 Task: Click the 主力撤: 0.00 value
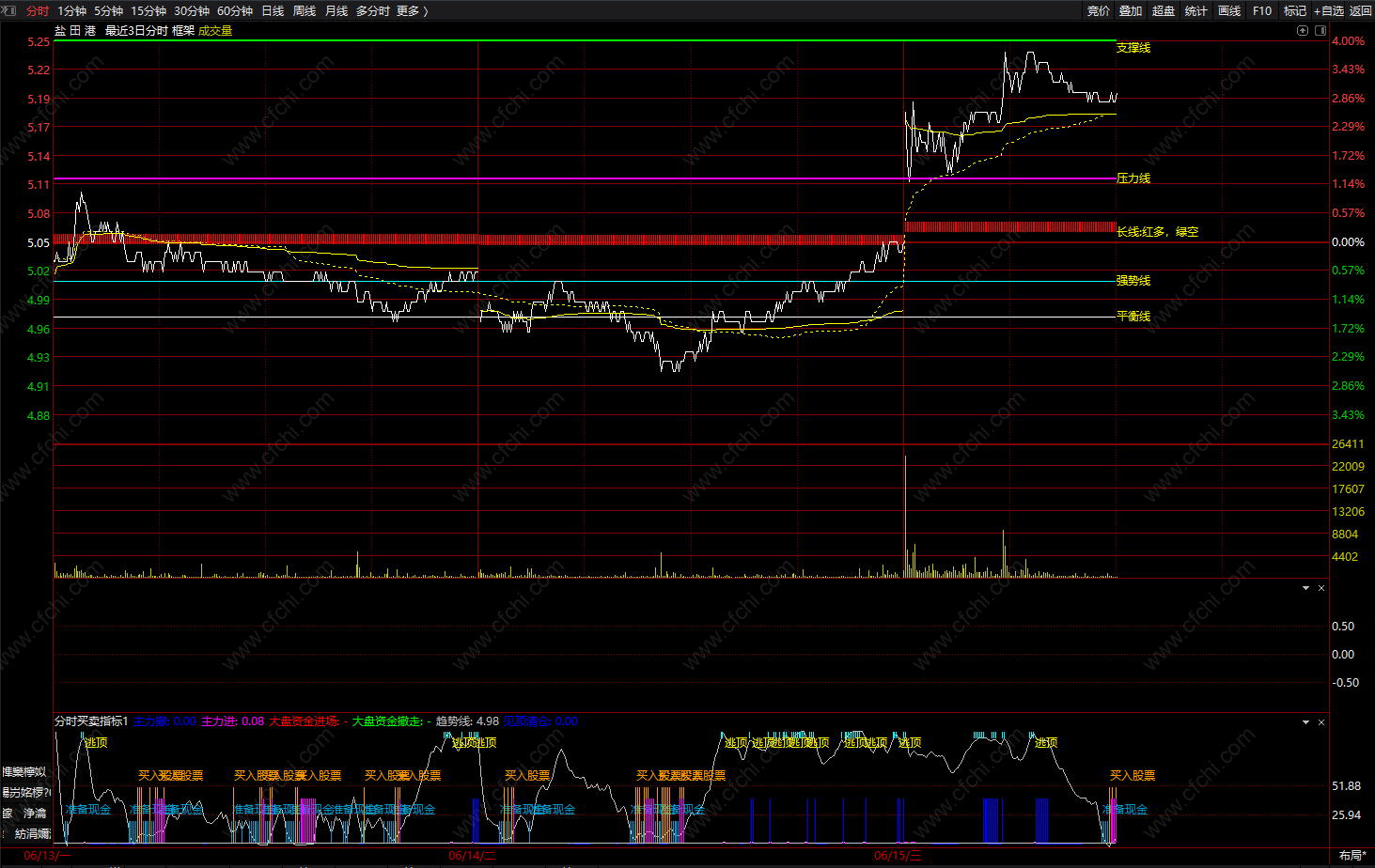[164, 721]
